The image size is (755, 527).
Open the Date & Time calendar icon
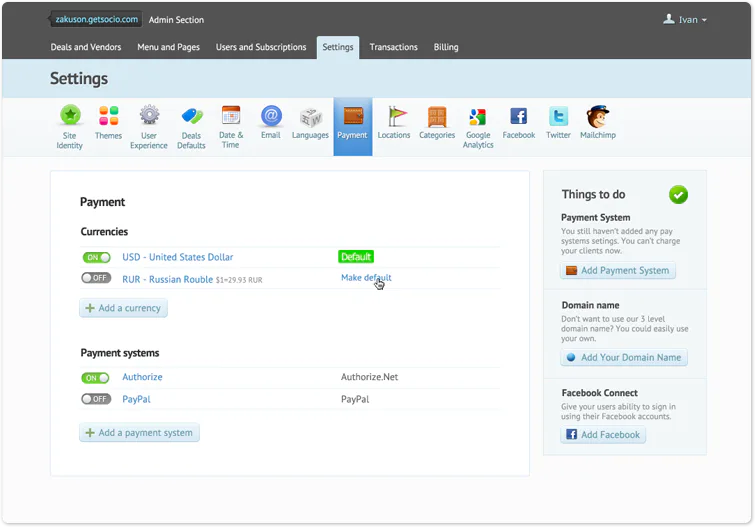coord(231,116)
